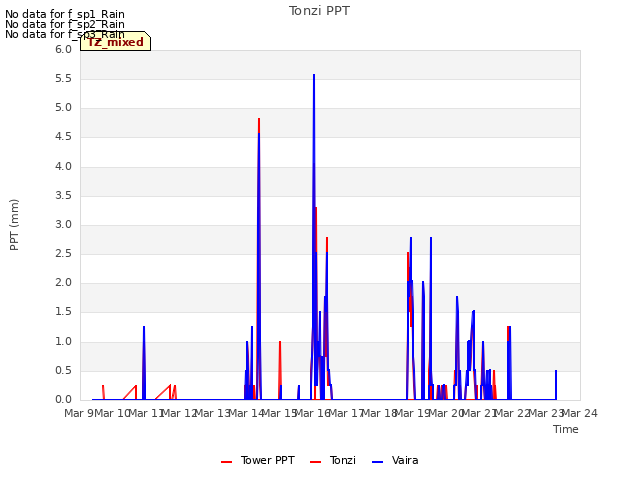Click the 5.5 y-axis tick label
This screenshot has width=640, height=480.
click(63, 78)
